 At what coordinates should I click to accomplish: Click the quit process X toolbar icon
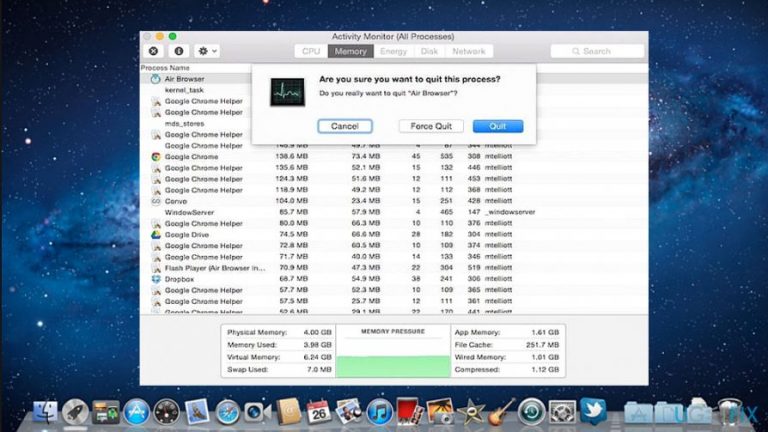click(x=153, y=51)
